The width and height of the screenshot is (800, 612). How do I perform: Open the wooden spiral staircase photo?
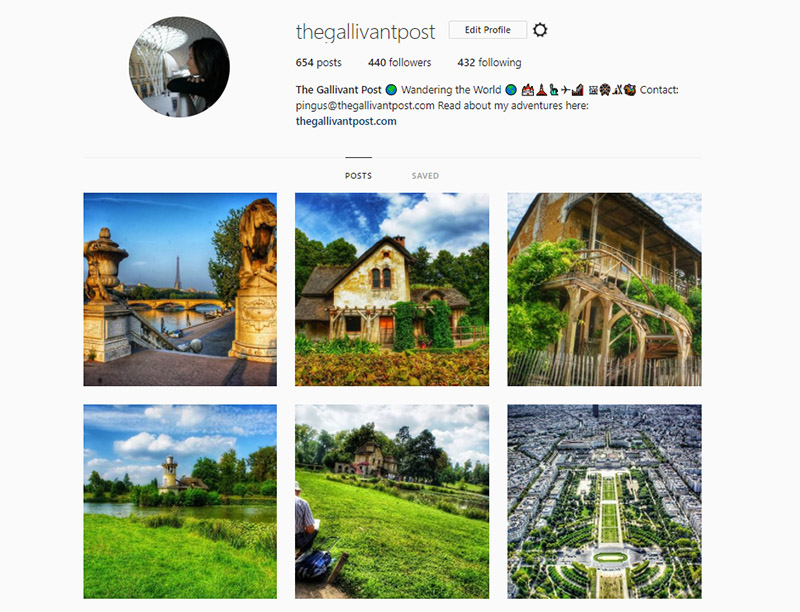604,289
